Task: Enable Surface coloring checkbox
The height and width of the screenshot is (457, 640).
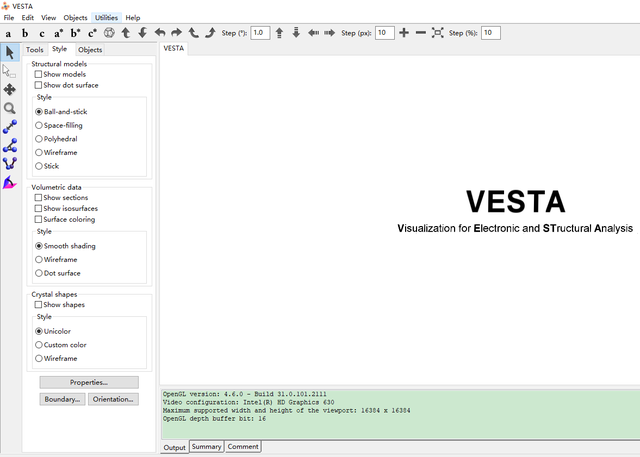Action: pyautogui.click(x=38, y=220)
